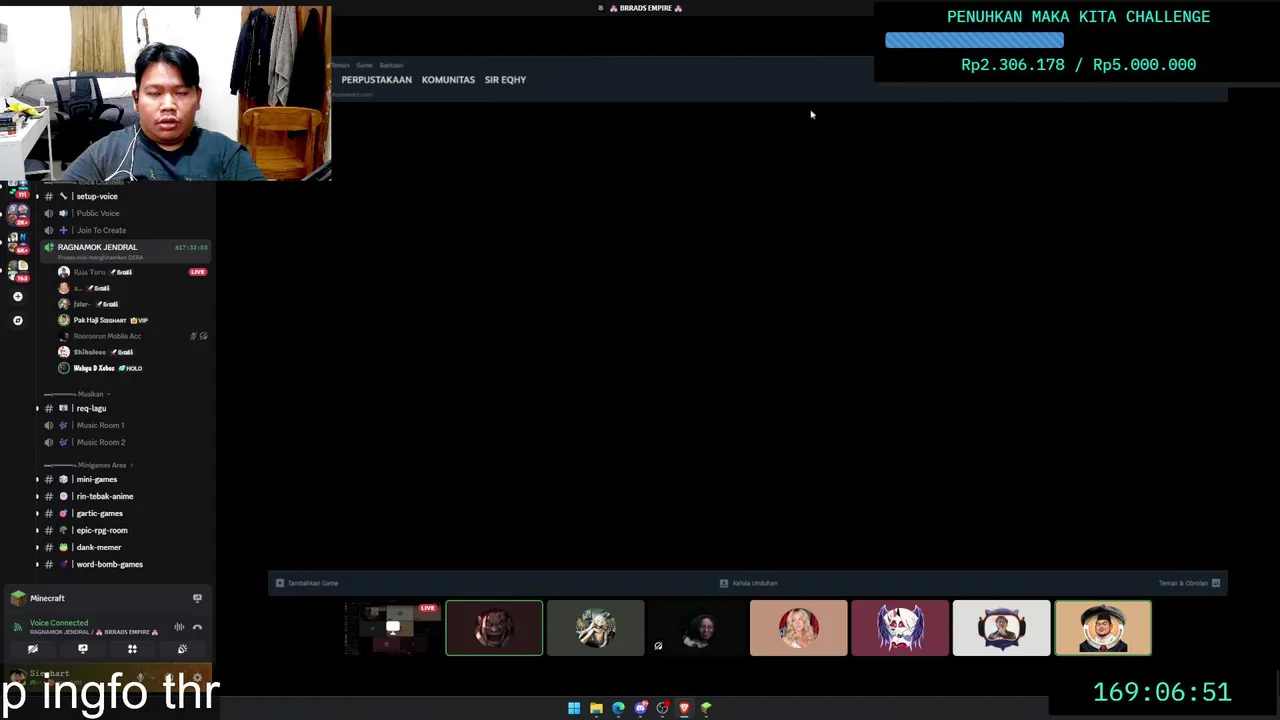Open the Activities launcher icon
Screen dimensions: 1280x720
coord(132,649)
